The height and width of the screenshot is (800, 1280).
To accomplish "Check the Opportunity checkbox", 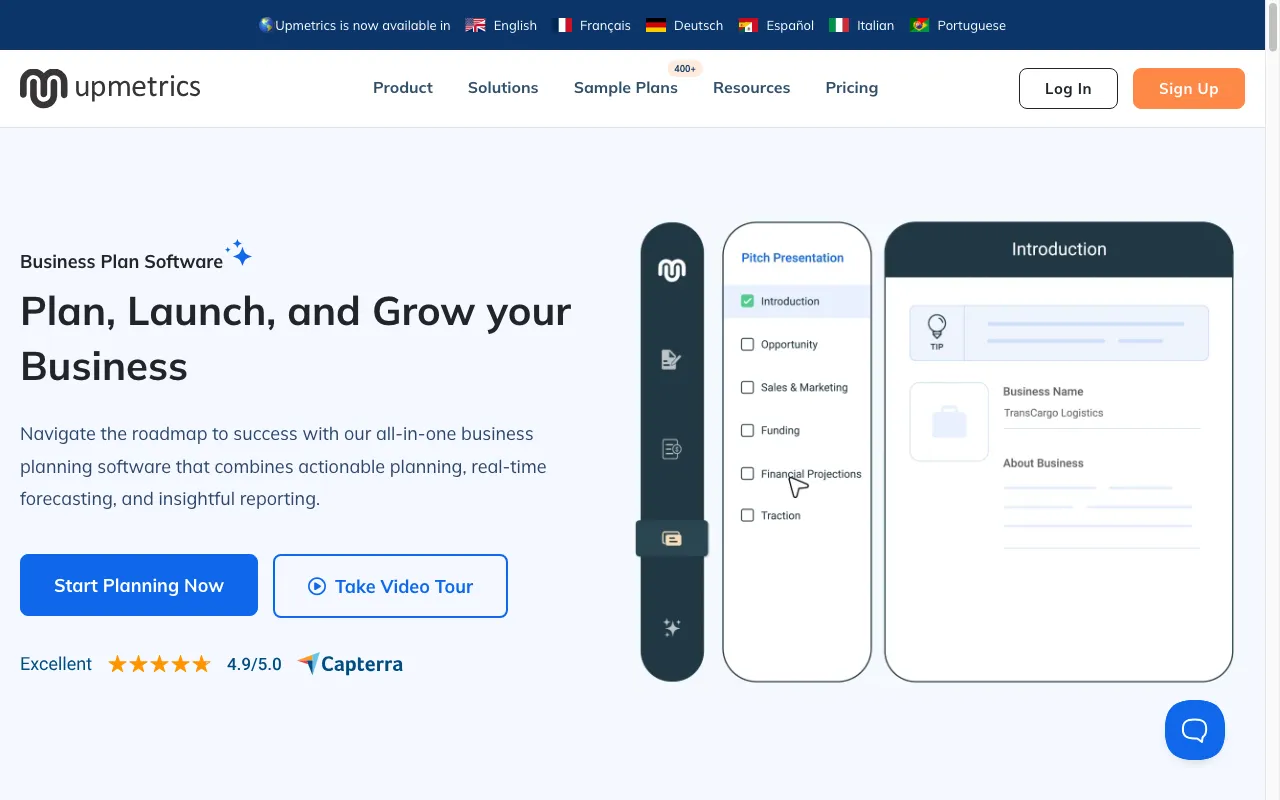I will pyautogui.click(x=747, y=344).
